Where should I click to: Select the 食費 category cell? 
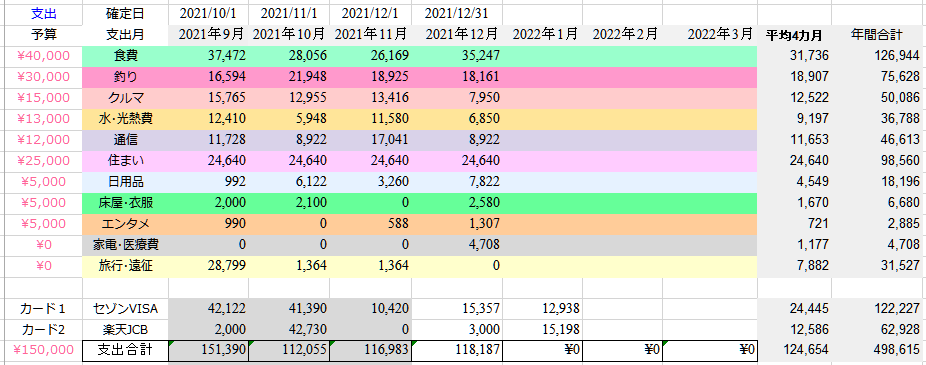pyautogui.click(x=125, y=56)
